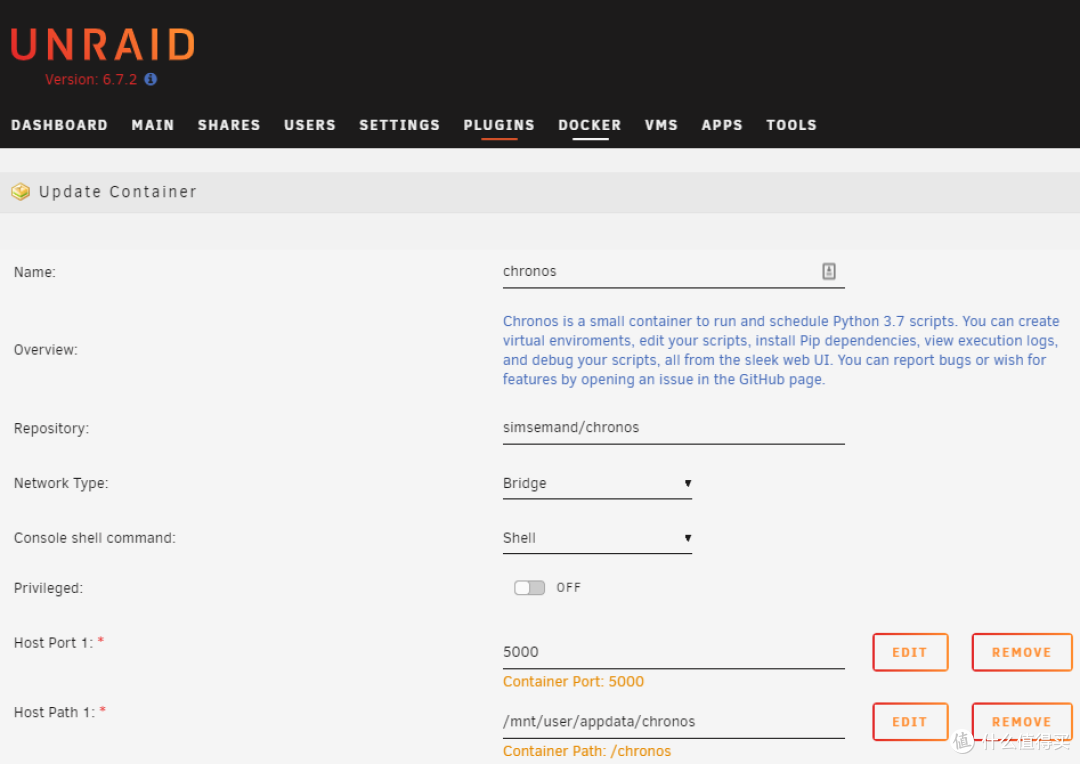Expand the Network Type dropdown
This screenshot has width=1080, height=764.
coord(597,484)
